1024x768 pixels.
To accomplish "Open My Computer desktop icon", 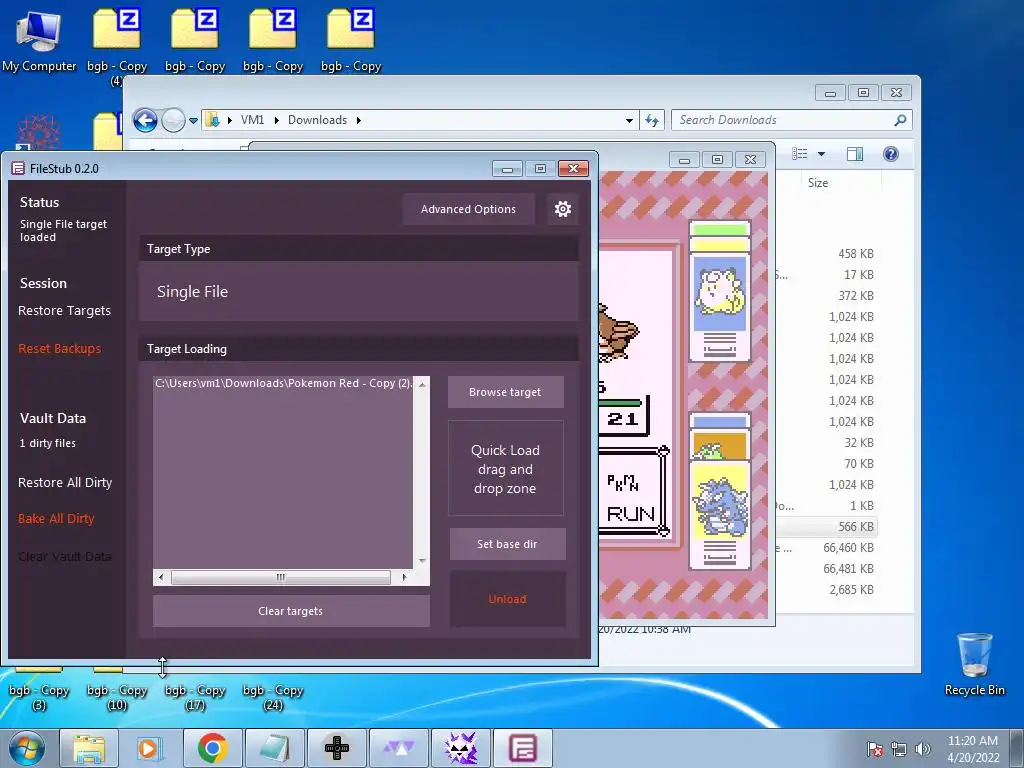I will (x=39, y=40).
